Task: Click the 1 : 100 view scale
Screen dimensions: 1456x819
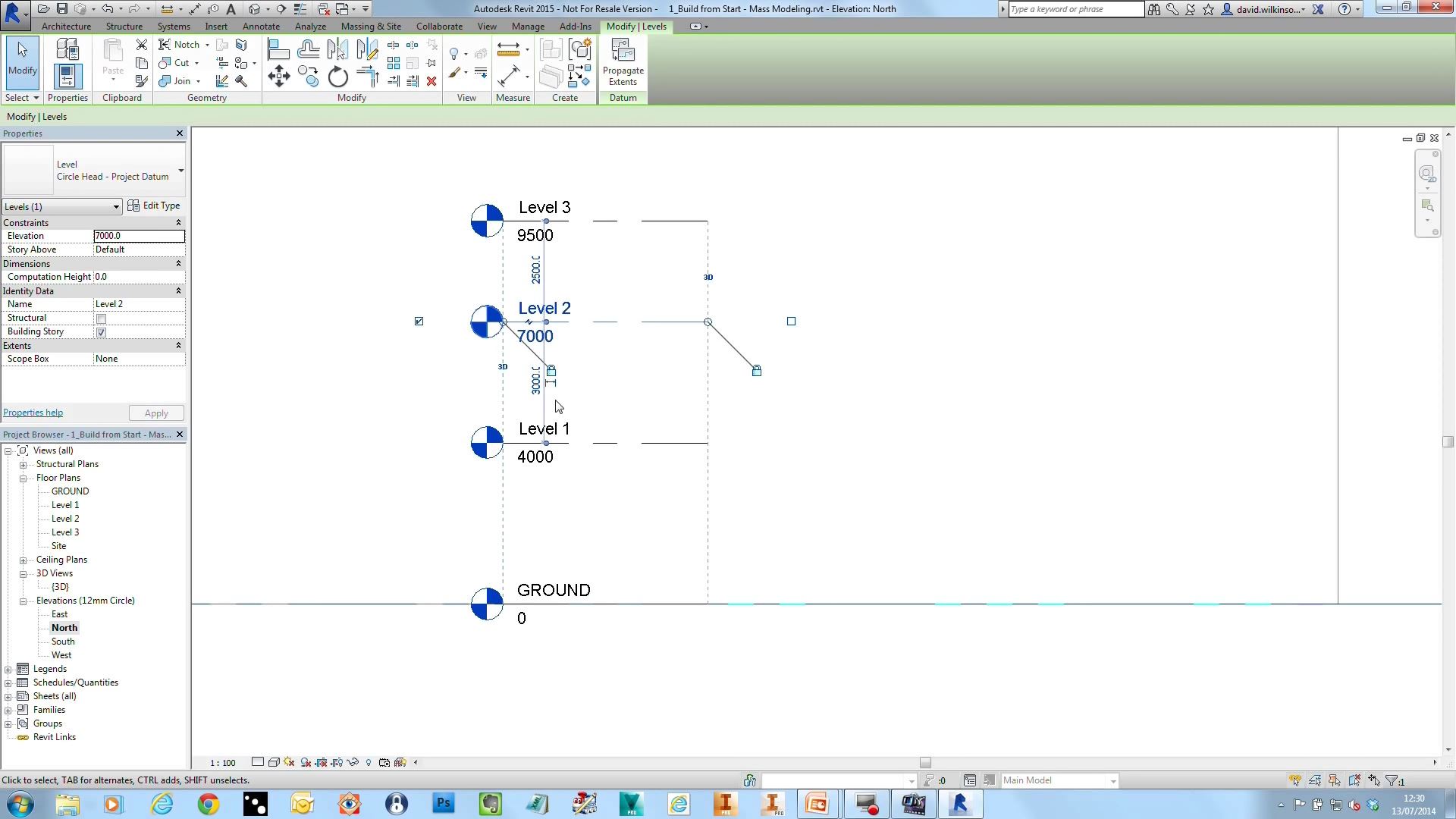Action: coord(223,763)
